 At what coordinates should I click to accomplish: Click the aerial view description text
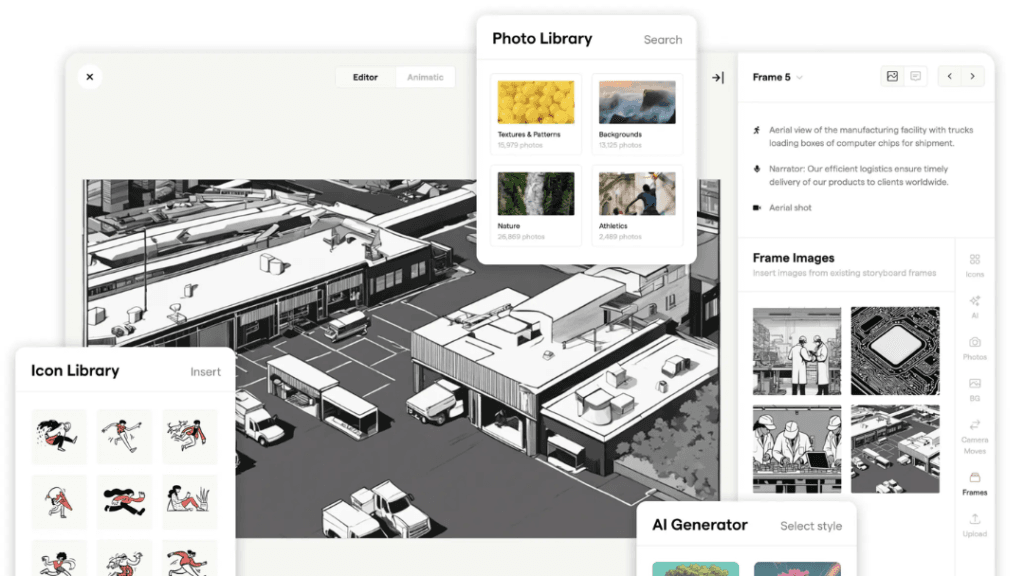871,136
